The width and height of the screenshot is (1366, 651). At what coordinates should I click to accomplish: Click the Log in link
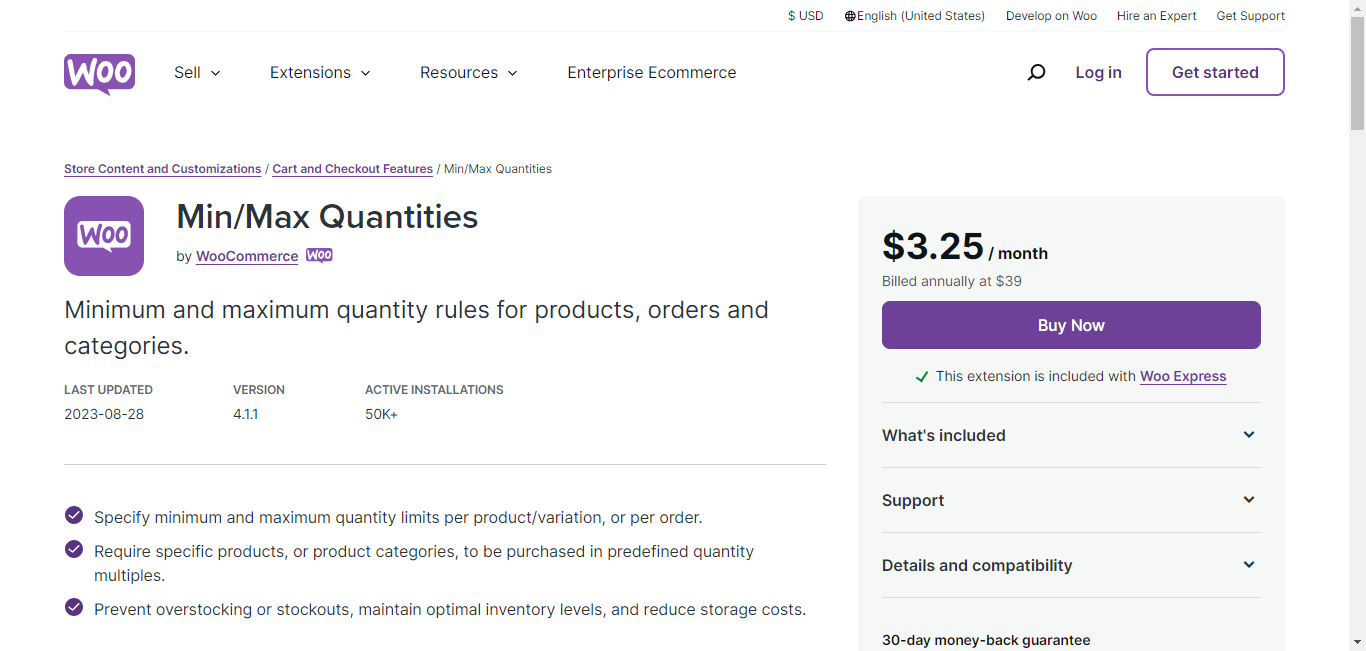pyautogui.click(x=1098, y=72)
